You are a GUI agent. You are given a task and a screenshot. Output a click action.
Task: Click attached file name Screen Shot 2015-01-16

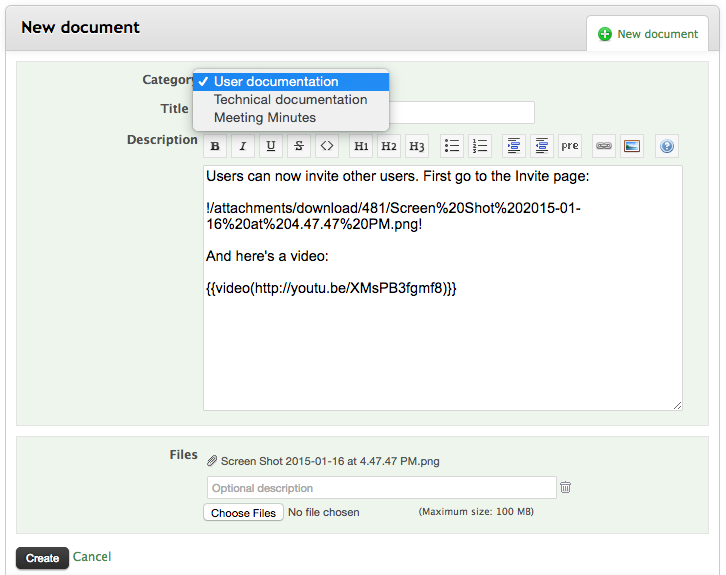pyautogui.click(x=330, y=461)
